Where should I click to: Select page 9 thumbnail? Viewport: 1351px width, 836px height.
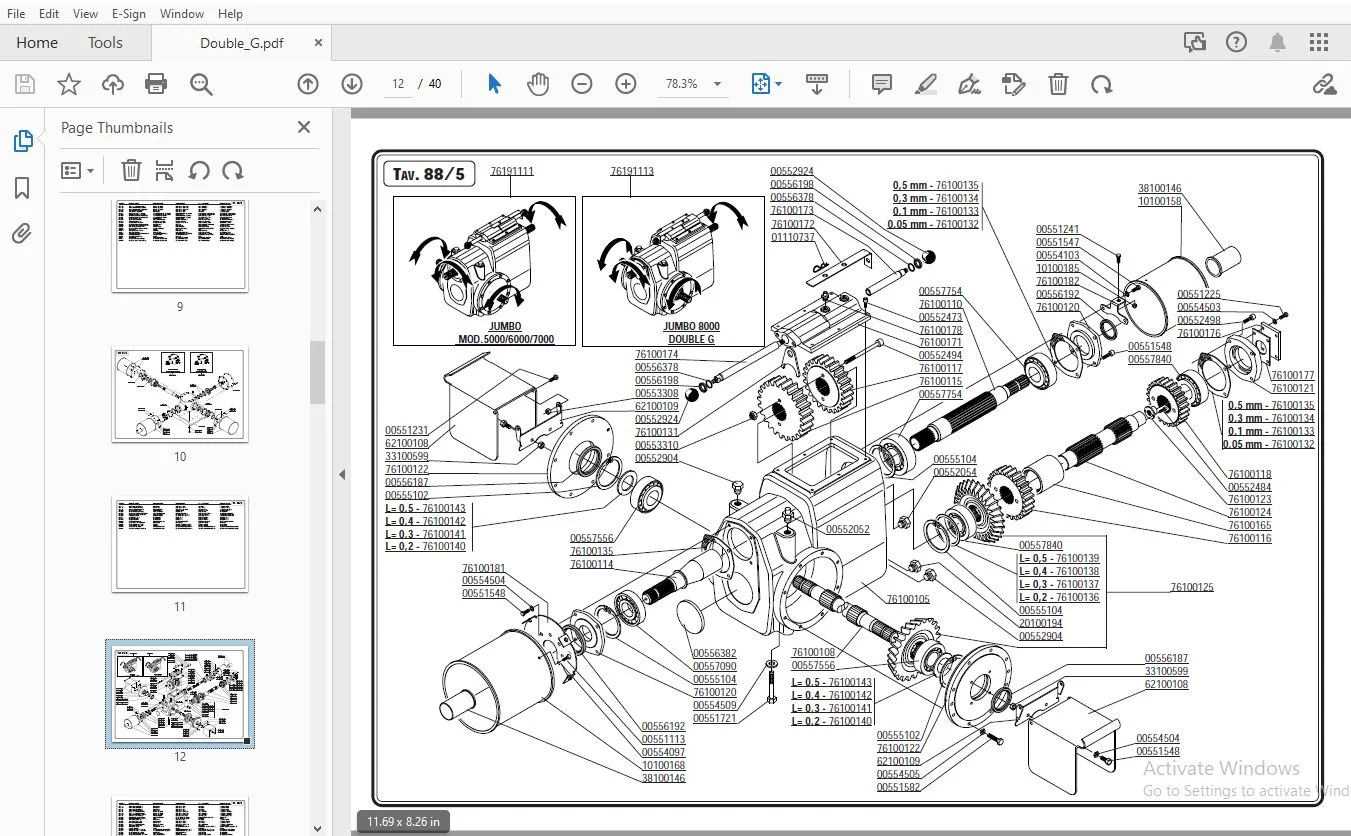click(180, 244)
